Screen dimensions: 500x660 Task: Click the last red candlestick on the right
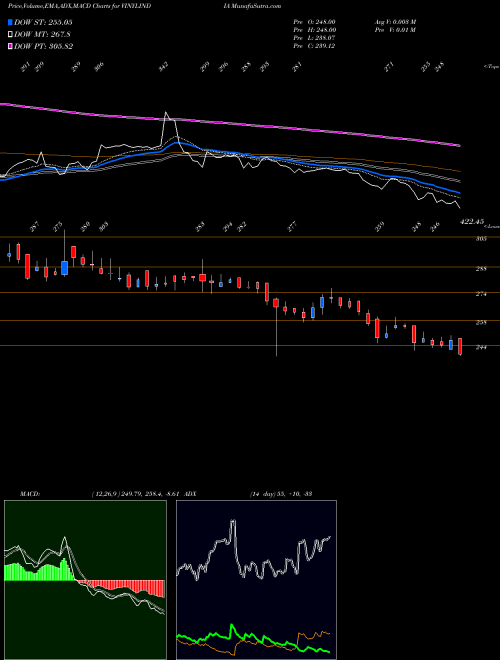click(x=460, y=346)
